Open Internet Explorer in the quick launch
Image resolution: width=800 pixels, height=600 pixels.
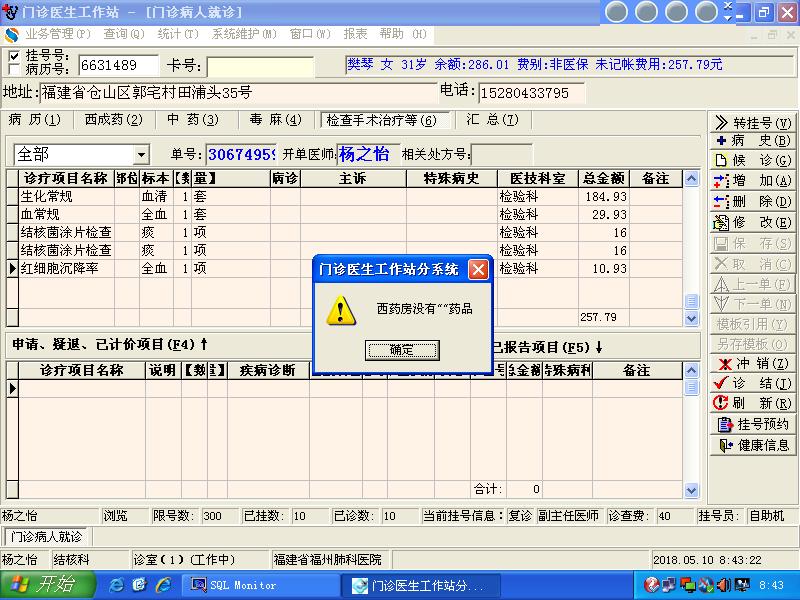[x=116, y=585]
